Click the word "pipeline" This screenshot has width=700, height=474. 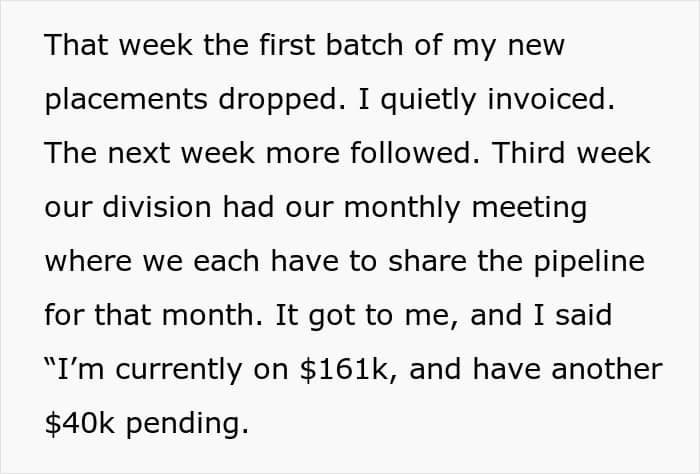pos(589,262)
